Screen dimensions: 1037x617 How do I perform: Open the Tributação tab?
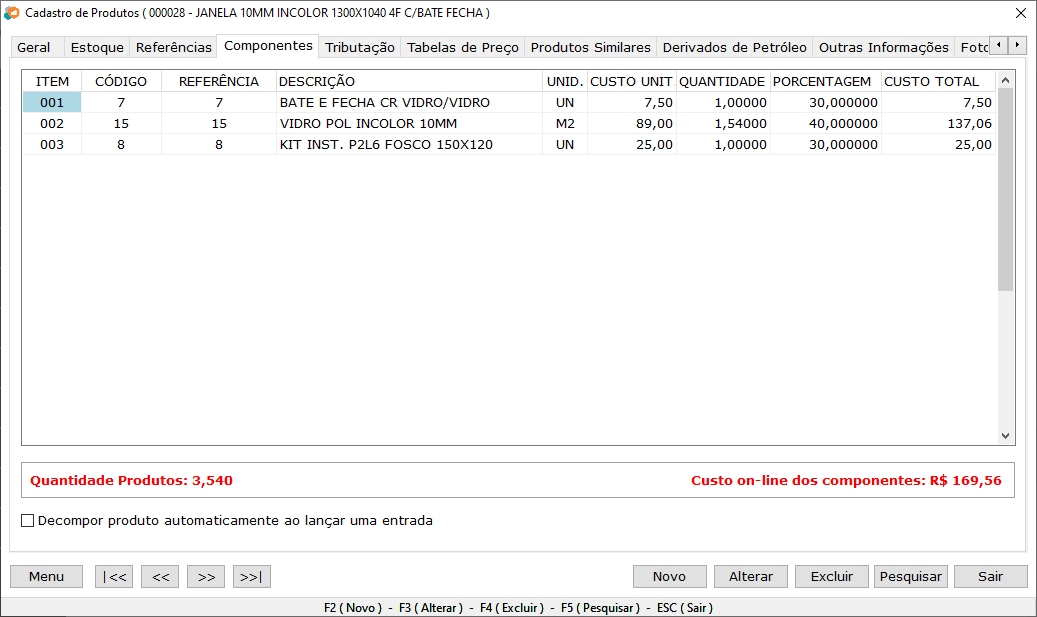357,46
